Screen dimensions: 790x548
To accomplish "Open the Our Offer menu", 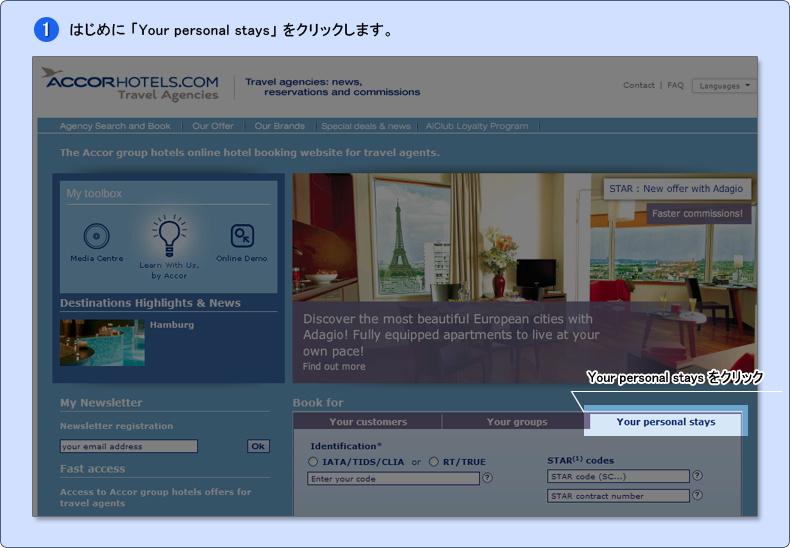I will (x=213, y=126).
